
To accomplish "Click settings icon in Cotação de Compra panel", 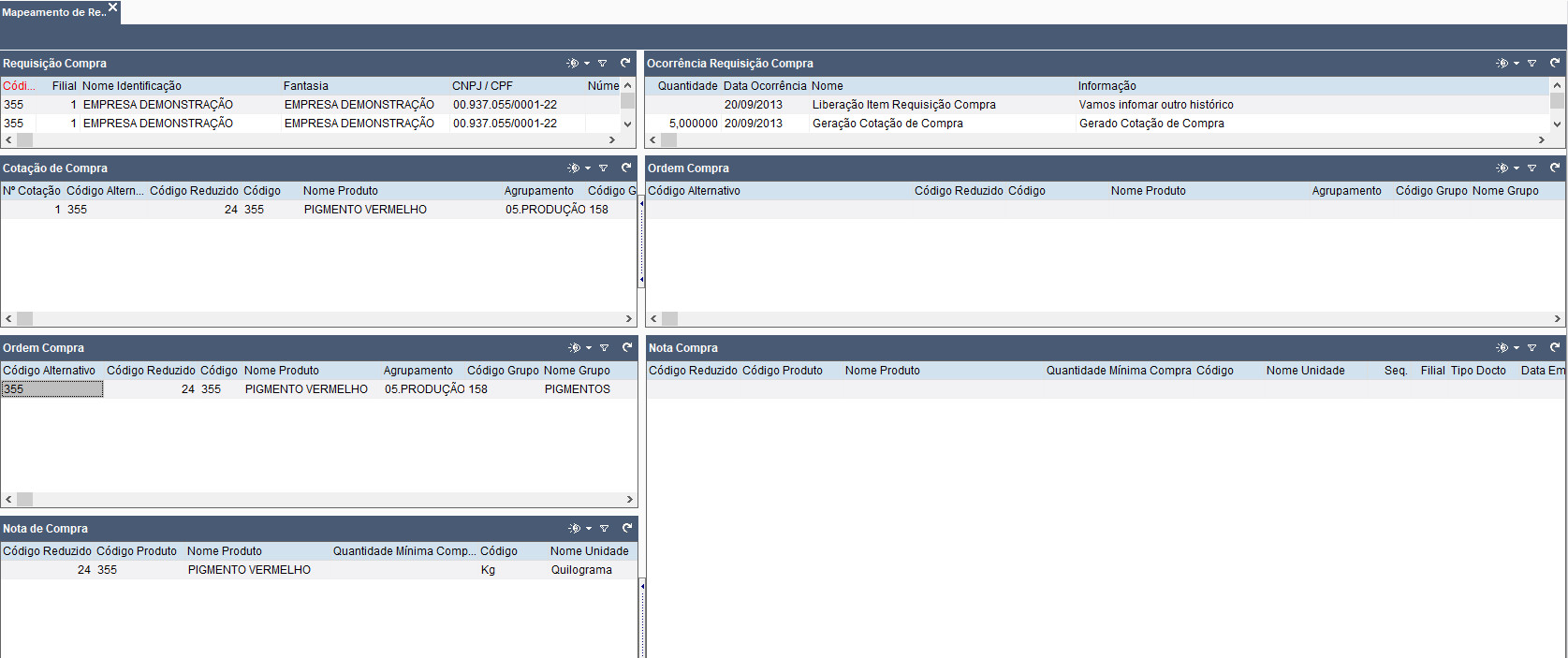I will (573, 168).
